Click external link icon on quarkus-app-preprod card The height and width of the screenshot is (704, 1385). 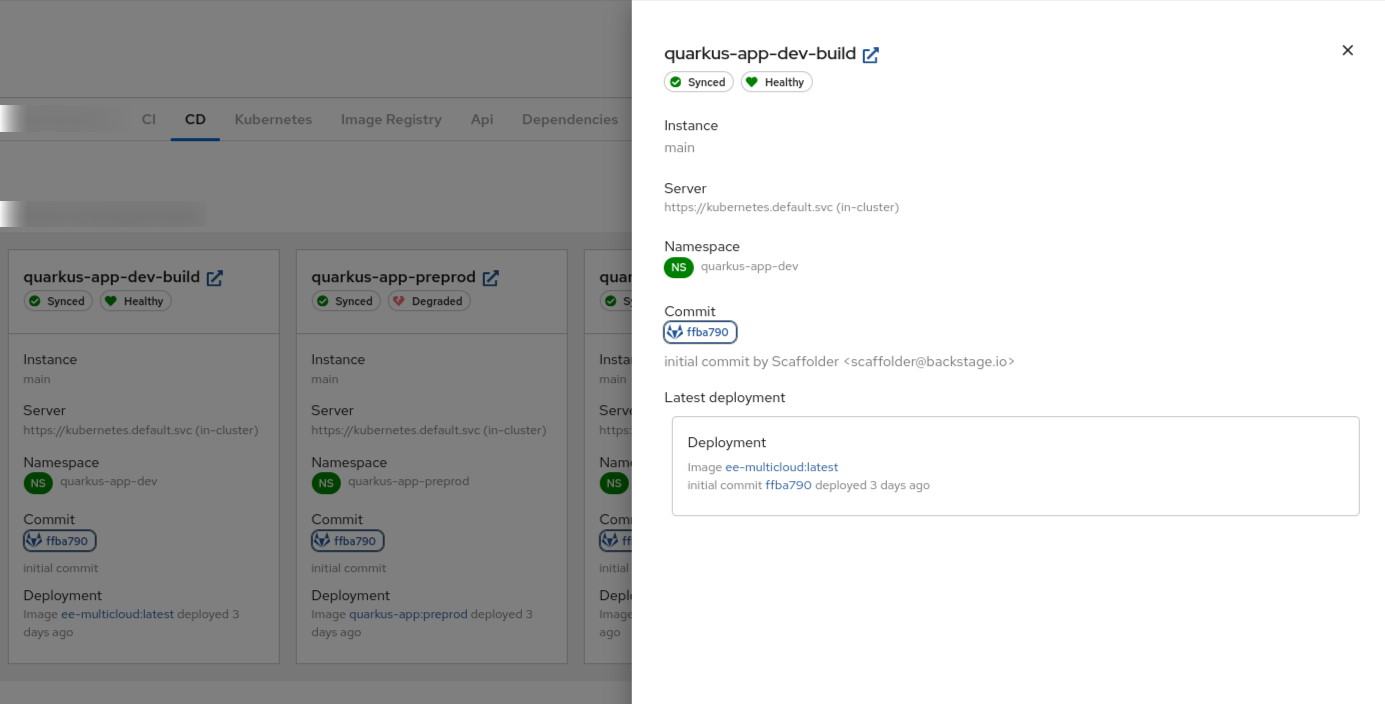point(490,278)
